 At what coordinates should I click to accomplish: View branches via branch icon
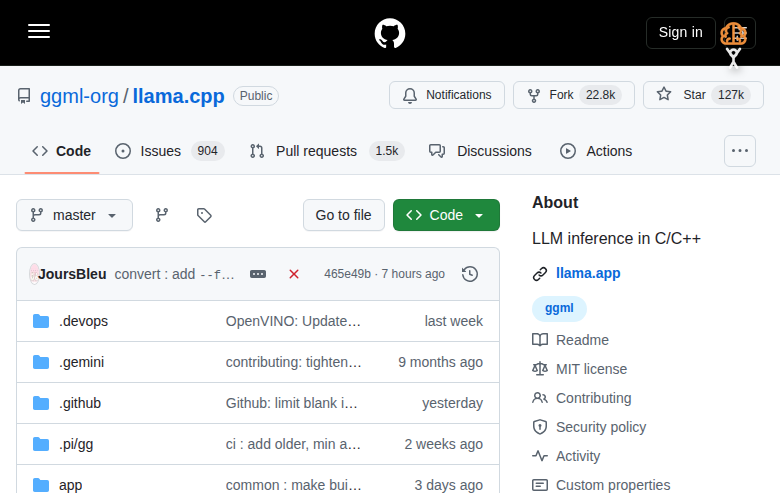[162, 215]
